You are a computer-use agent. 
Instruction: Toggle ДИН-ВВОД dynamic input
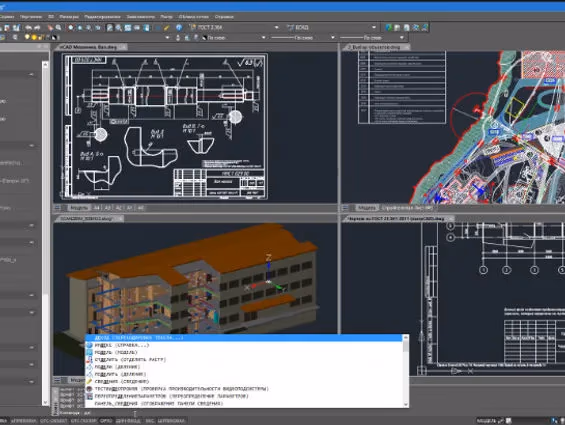pyautogui.click(x=128, y=421)
